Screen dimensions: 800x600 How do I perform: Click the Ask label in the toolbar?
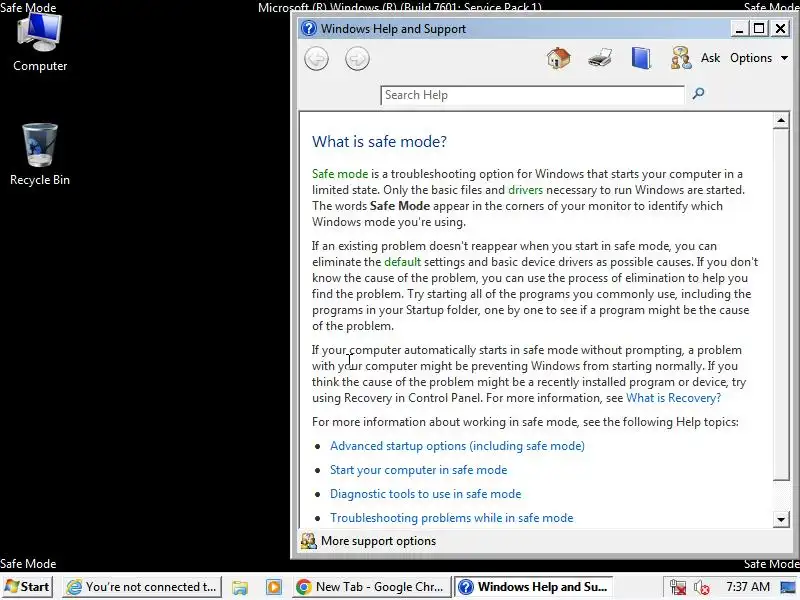coord(710,58)
